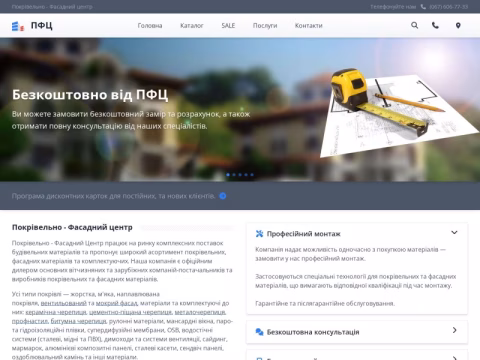Open the Каталог menu item

(192, 26)
